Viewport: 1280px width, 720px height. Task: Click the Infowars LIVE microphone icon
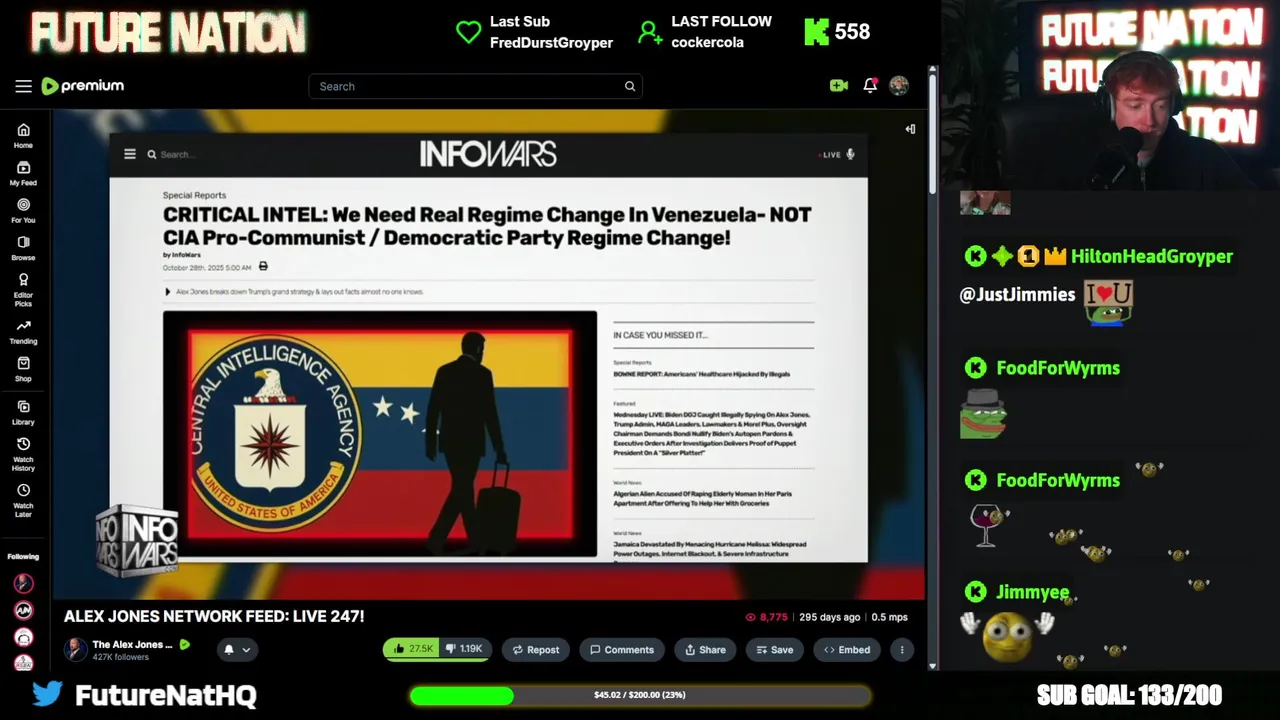click(850, 154)
